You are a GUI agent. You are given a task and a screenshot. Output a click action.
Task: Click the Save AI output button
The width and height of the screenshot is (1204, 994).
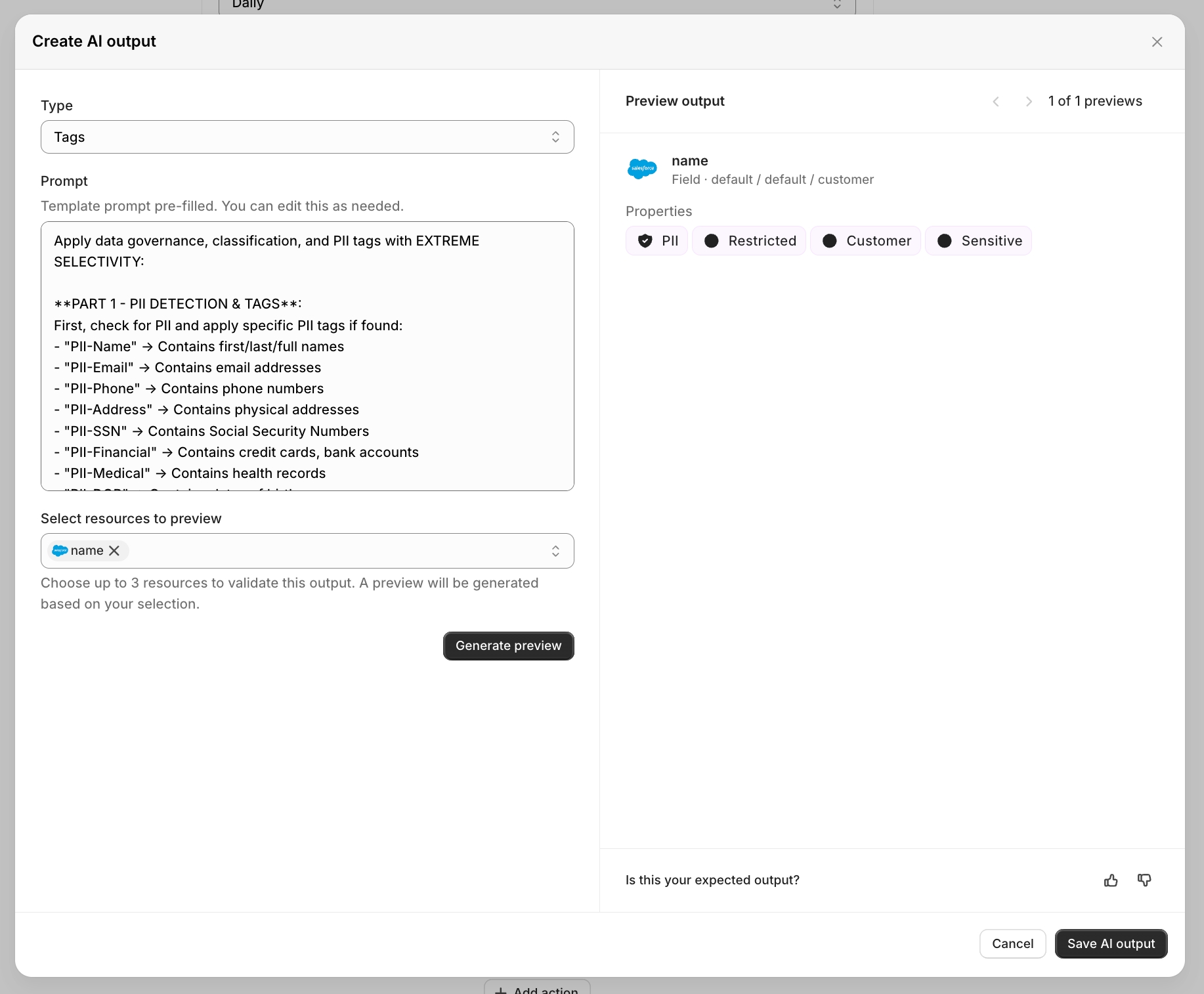point(1111,944)
